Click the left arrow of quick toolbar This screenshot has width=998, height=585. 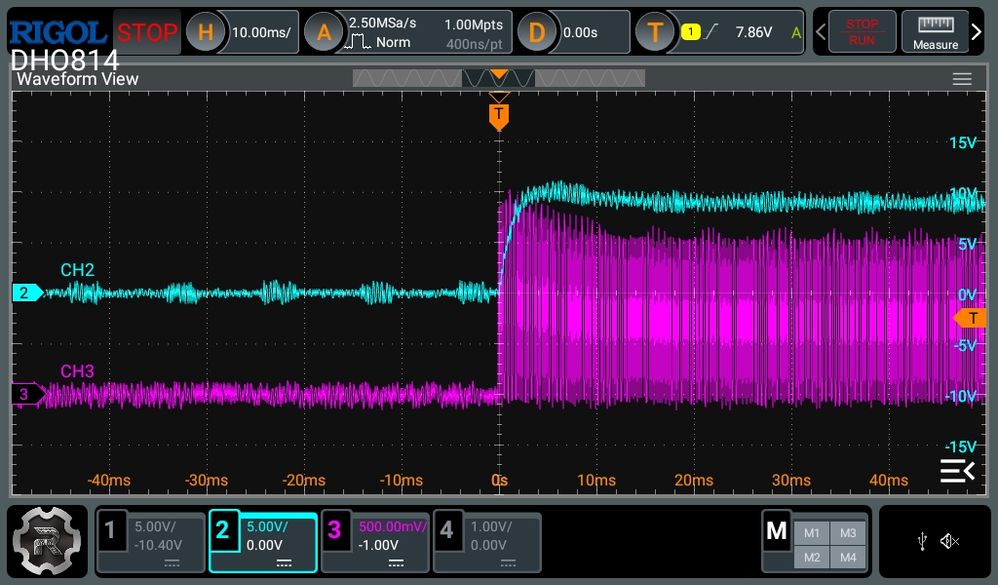(821, 31)
